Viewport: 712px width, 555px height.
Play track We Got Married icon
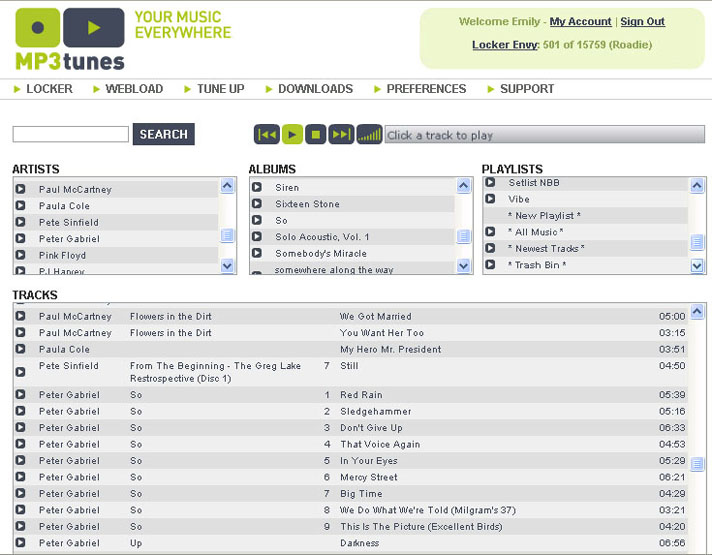[x=20, y=316]
